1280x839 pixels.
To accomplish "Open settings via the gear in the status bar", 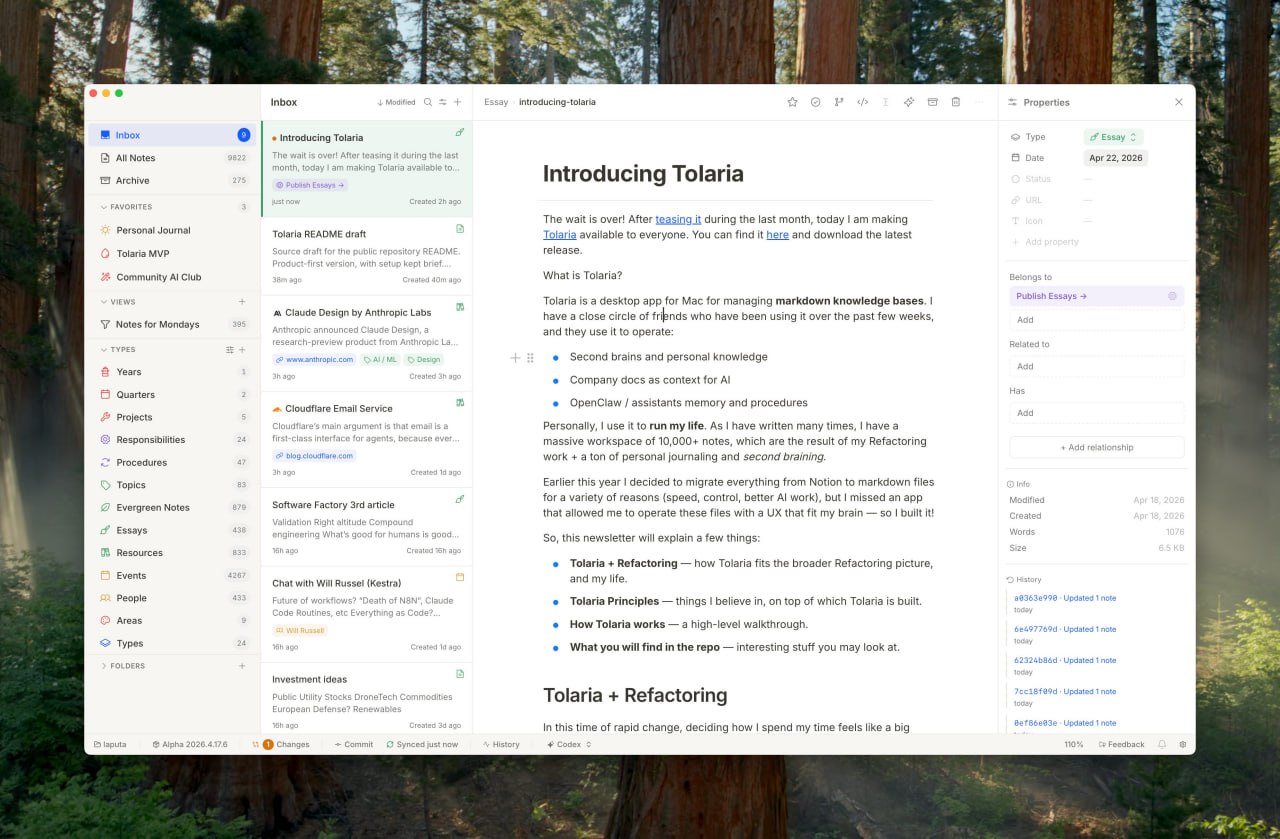I will (1182, 744).
